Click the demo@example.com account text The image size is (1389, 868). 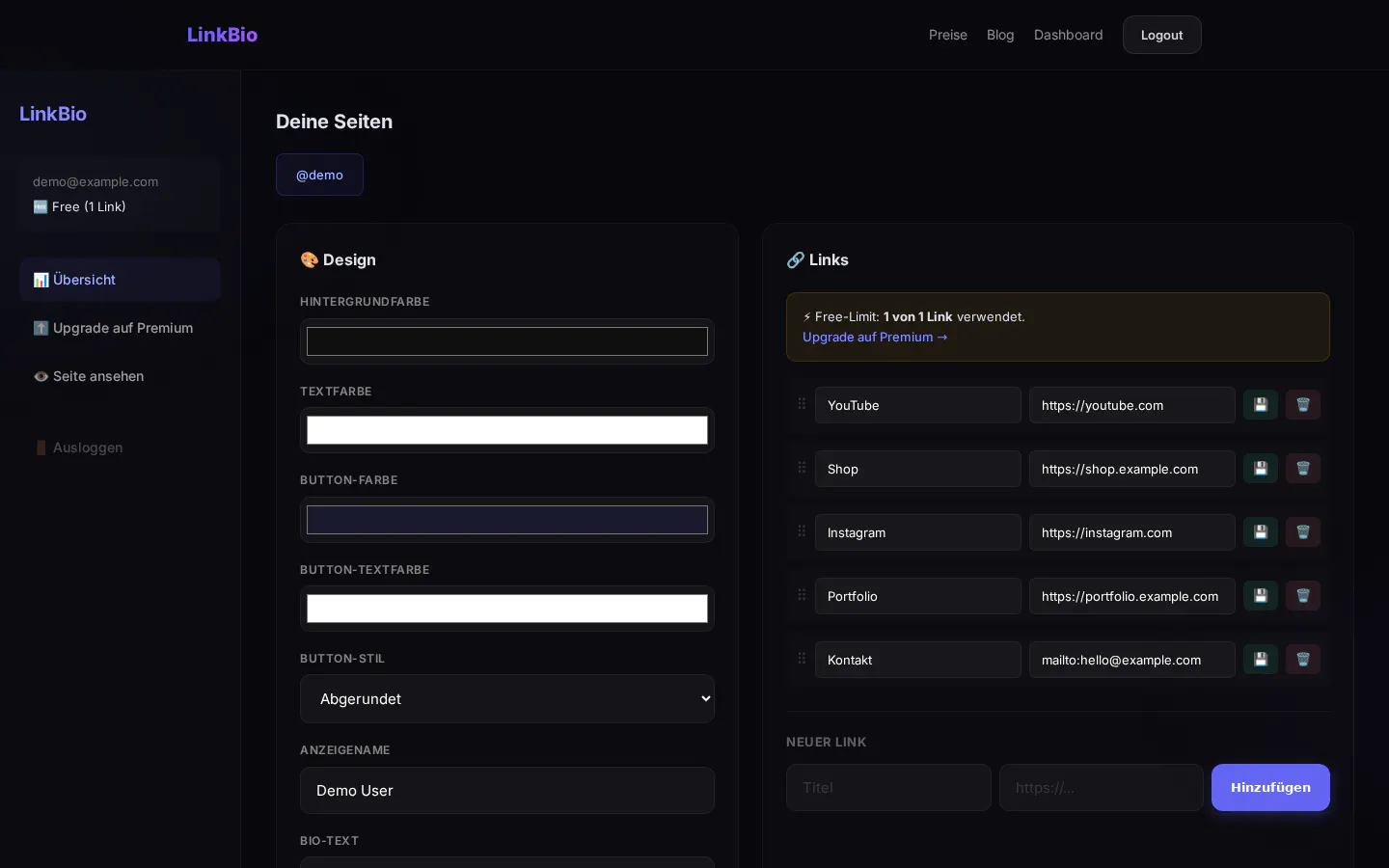click(x=95, y=181)
